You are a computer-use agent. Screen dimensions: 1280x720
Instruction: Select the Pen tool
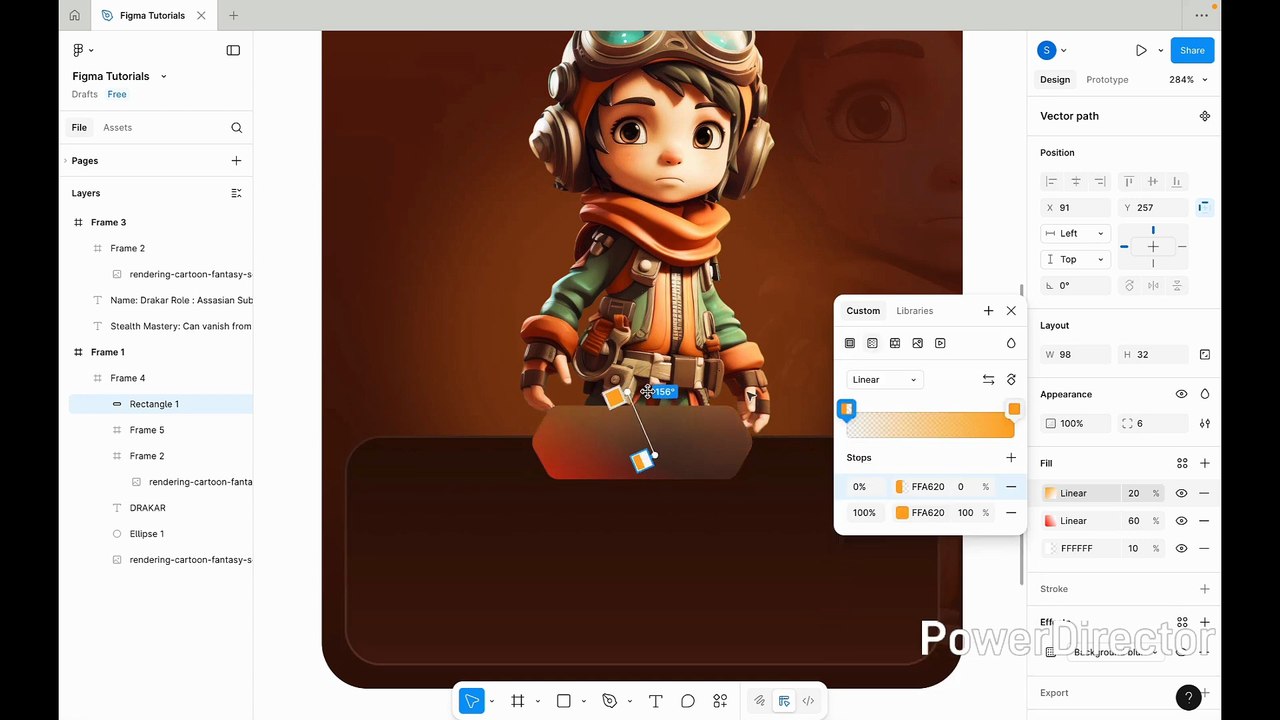tap(610, 701)
